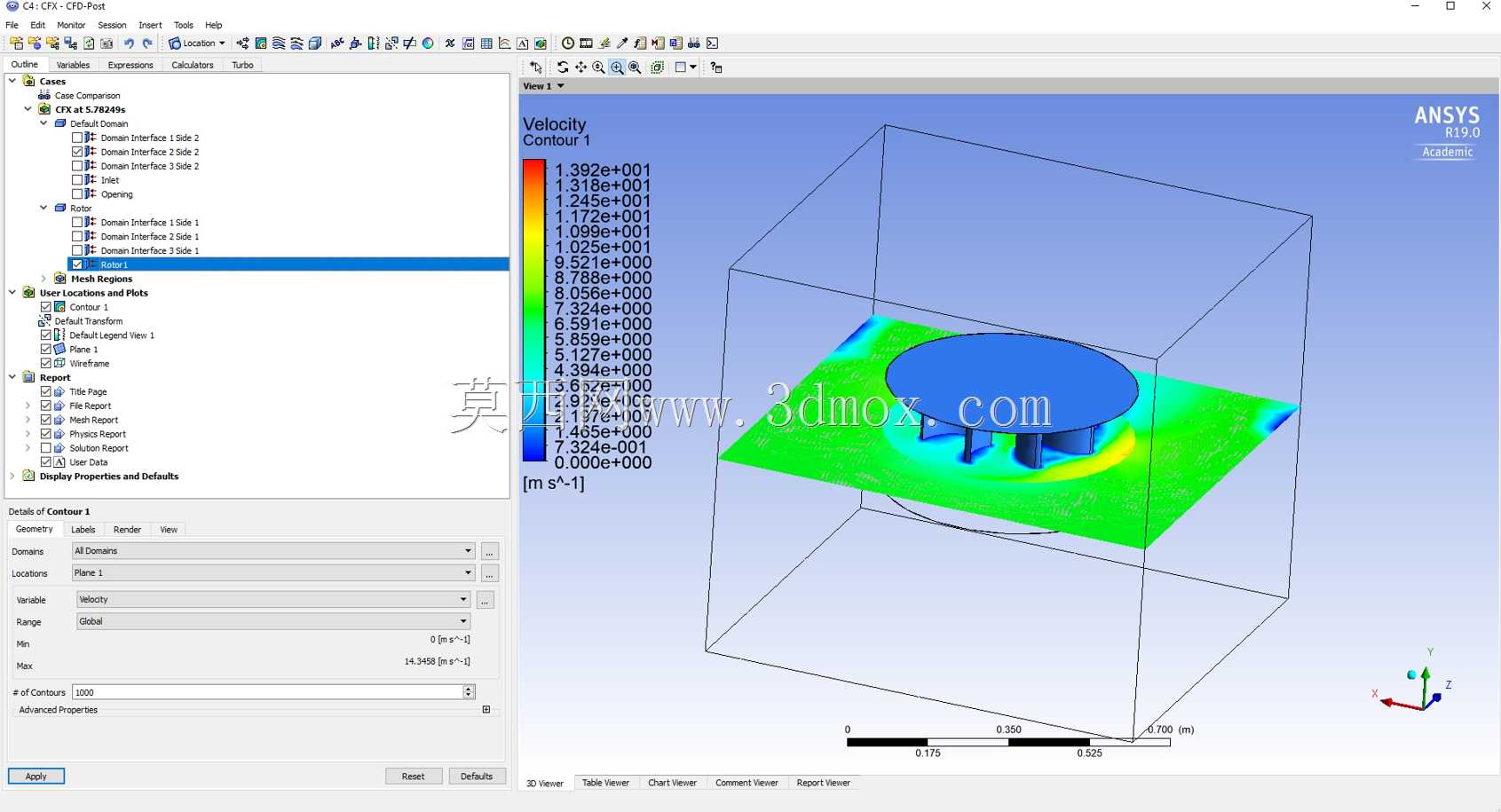The width and height of the screenshot is (1501, 812).
Task: Open the Command Editor icon
Action: tap(712, 43)
